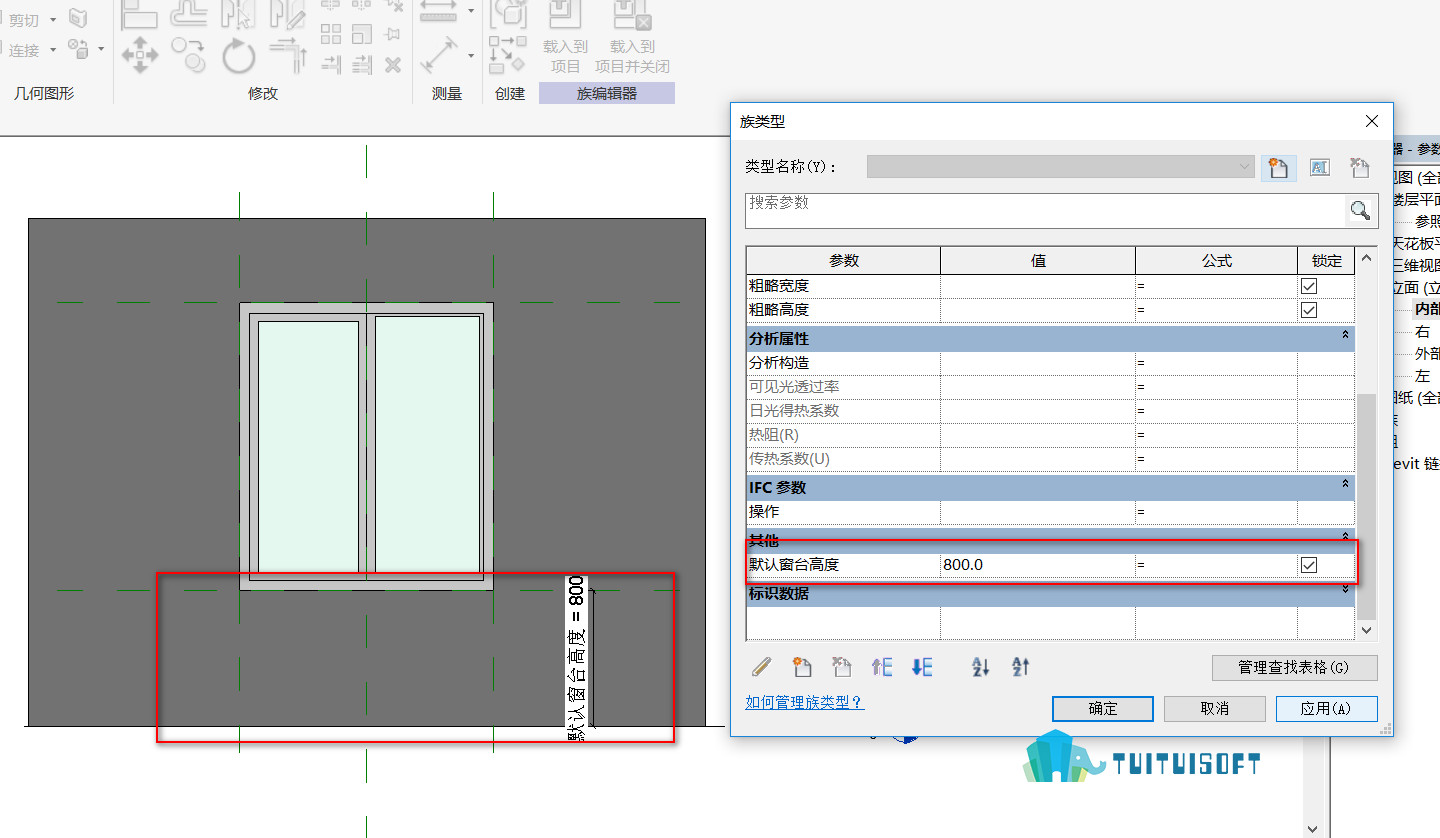Image resolution: width=1440 pixels, height=838 pixels.
Task: Toggle lock checkbox for 粗略高度 row
Action: (x=1309, y=310)
